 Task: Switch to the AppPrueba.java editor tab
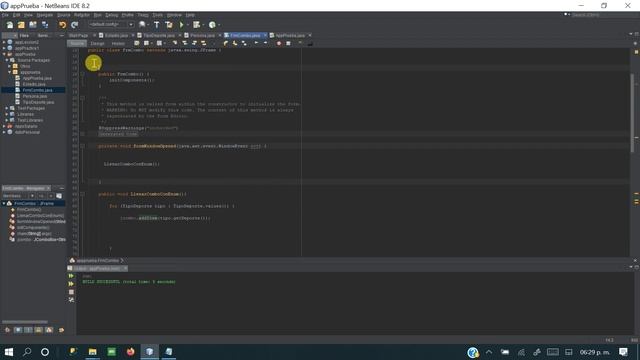coord(290,36)
